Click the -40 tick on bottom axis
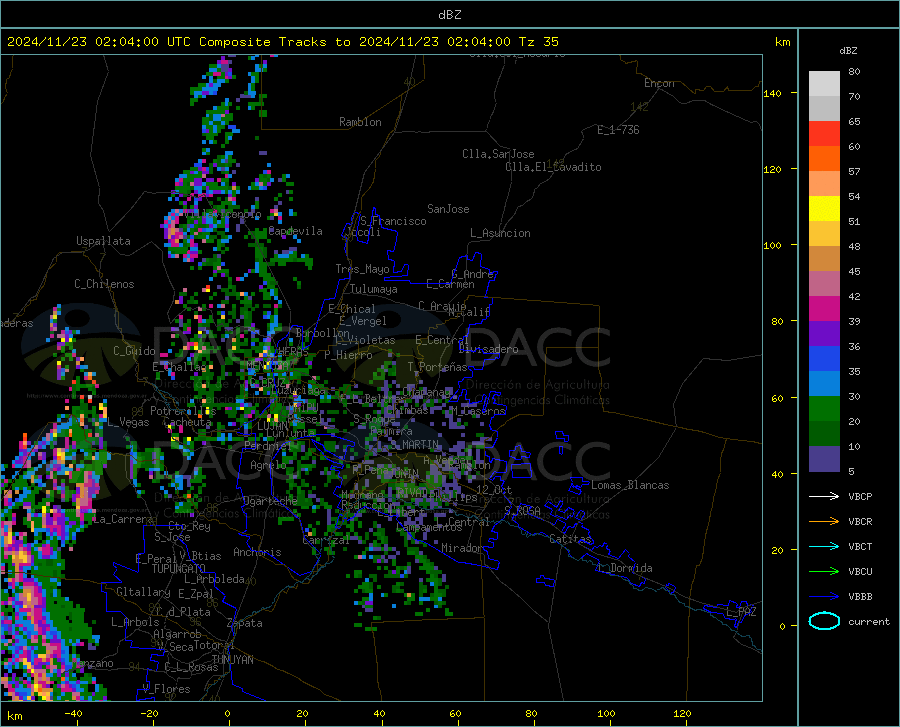 73,713
